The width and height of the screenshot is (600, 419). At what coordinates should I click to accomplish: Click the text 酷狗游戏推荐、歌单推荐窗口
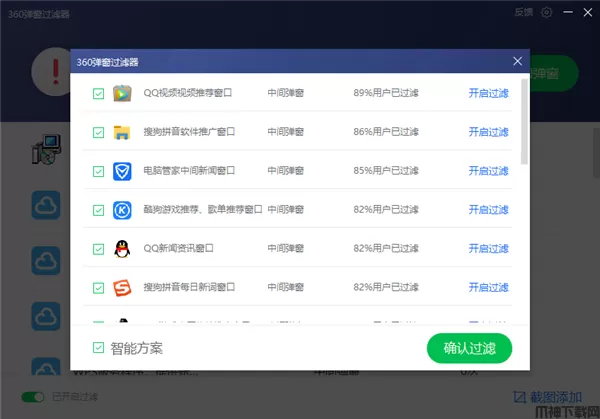click(x=203, y=210)
